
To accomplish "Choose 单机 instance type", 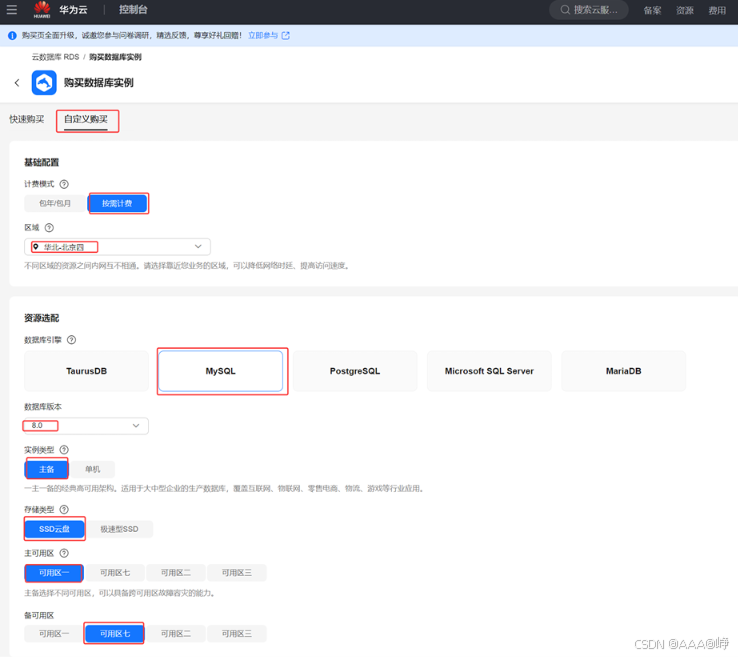I will point(92,469).
